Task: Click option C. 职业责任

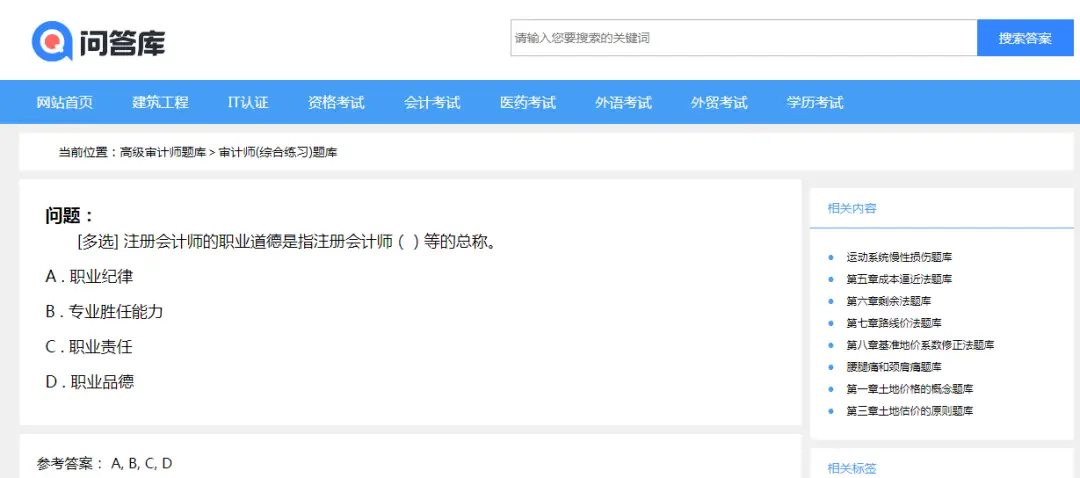Action: pos(89,346)
